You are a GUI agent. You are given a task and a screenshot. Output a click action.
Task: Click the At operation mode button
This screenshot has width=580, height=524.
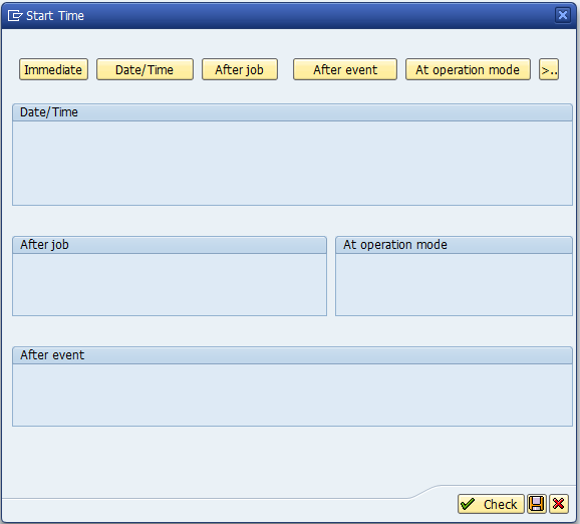pos(468,69)
